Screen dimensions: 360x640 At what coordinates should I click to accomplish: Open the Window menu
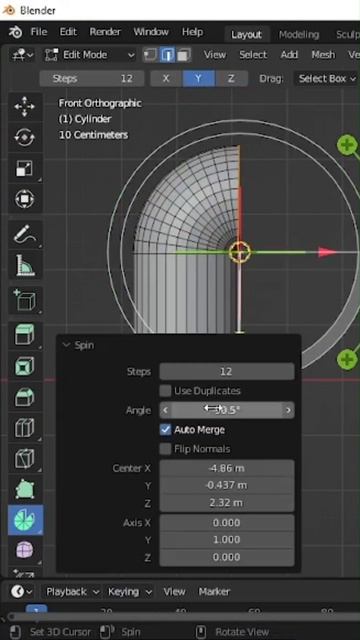pos(151,32)
